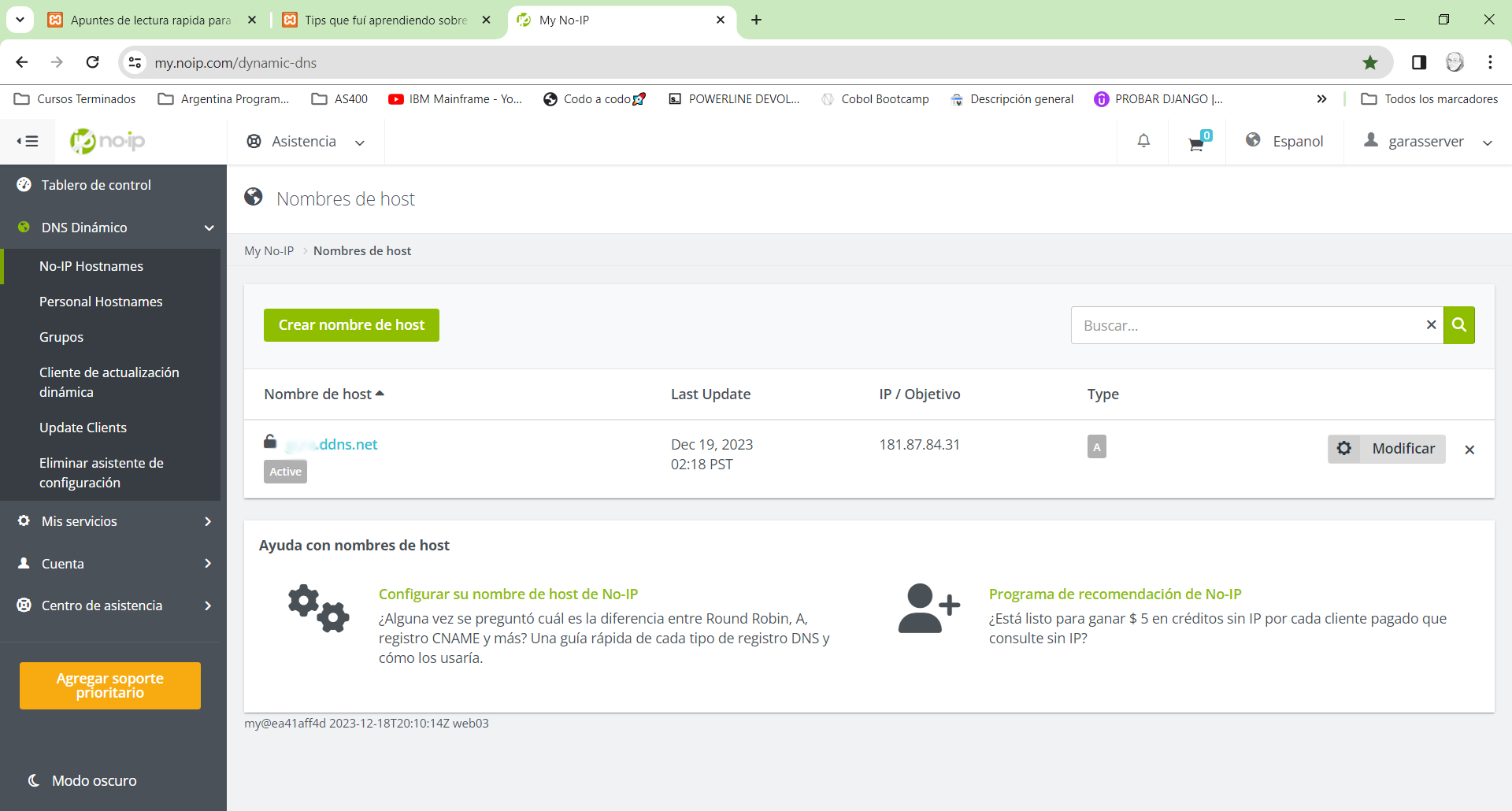
Task: Click the notifications bell icon
Action: 1143,141
